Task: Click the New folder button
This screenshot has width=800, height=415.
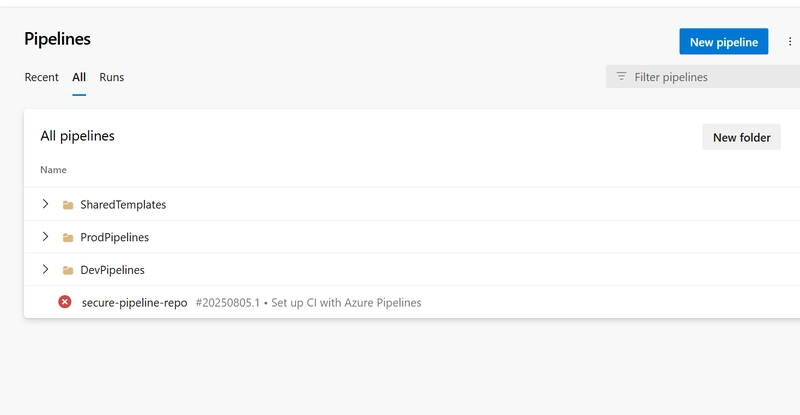Action: pyautogui.click(x=741, y=137)
